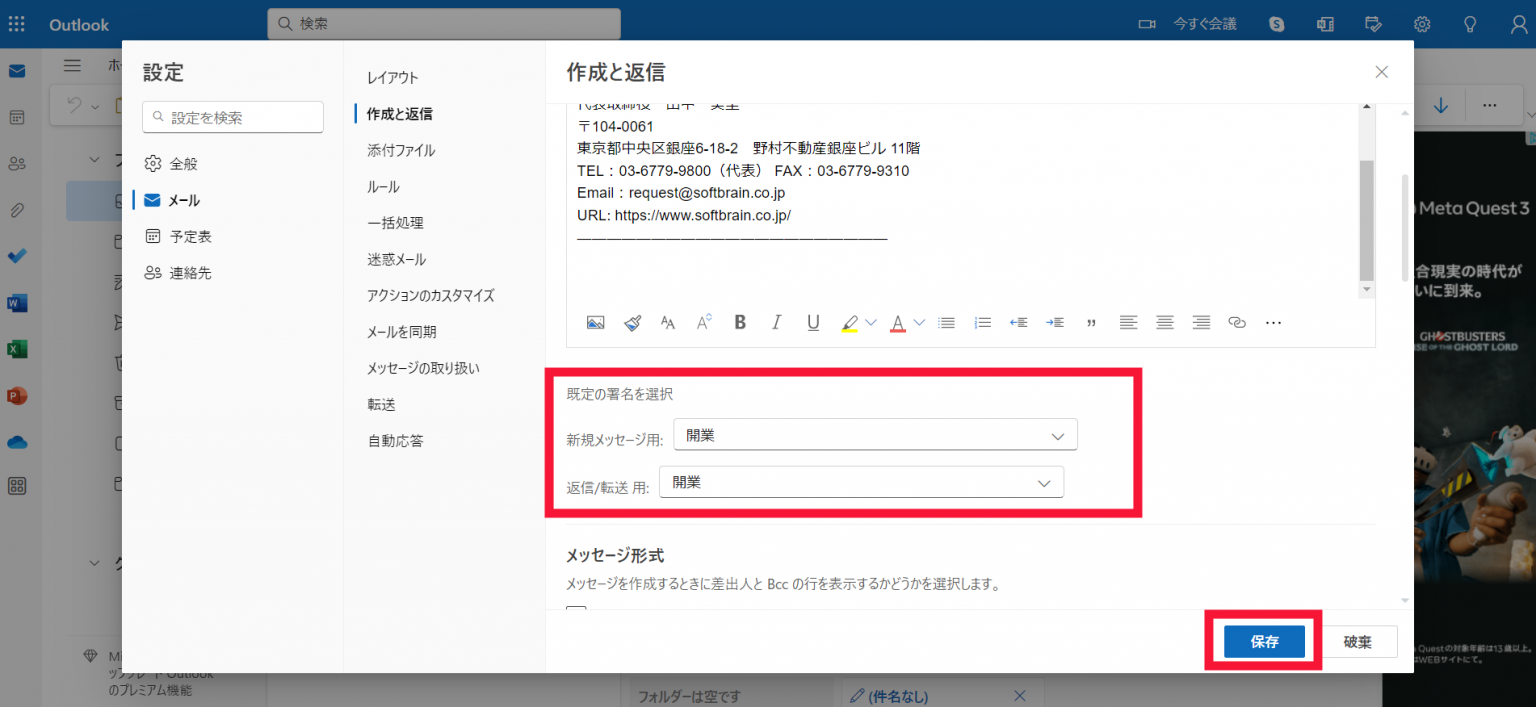Viewport: 1536px width, 707px height.
Task: Click the 破棄 button
Action: [1357, 642]
